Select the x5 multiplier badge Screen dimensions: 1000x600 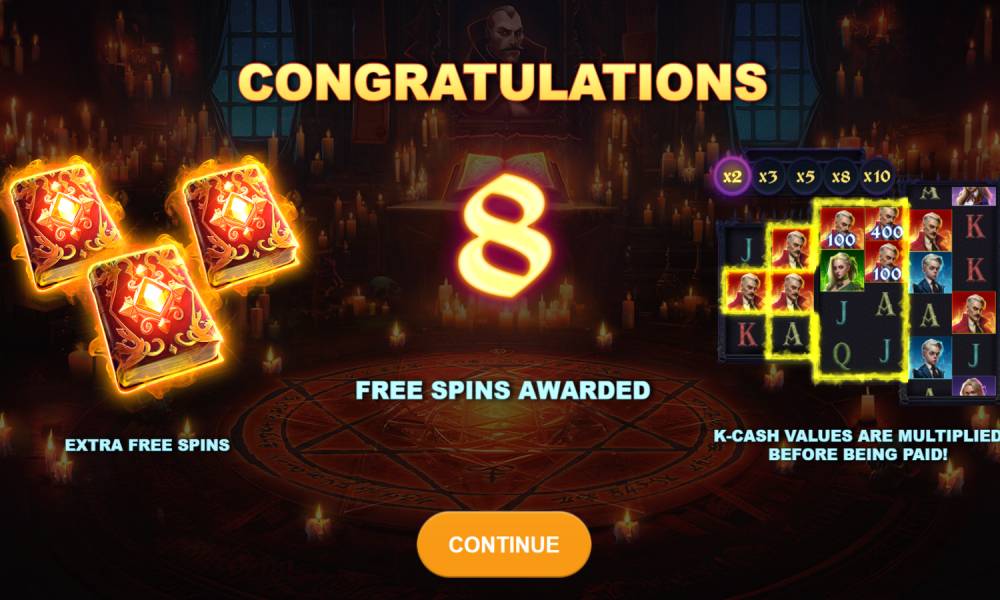tap(804, 176)
